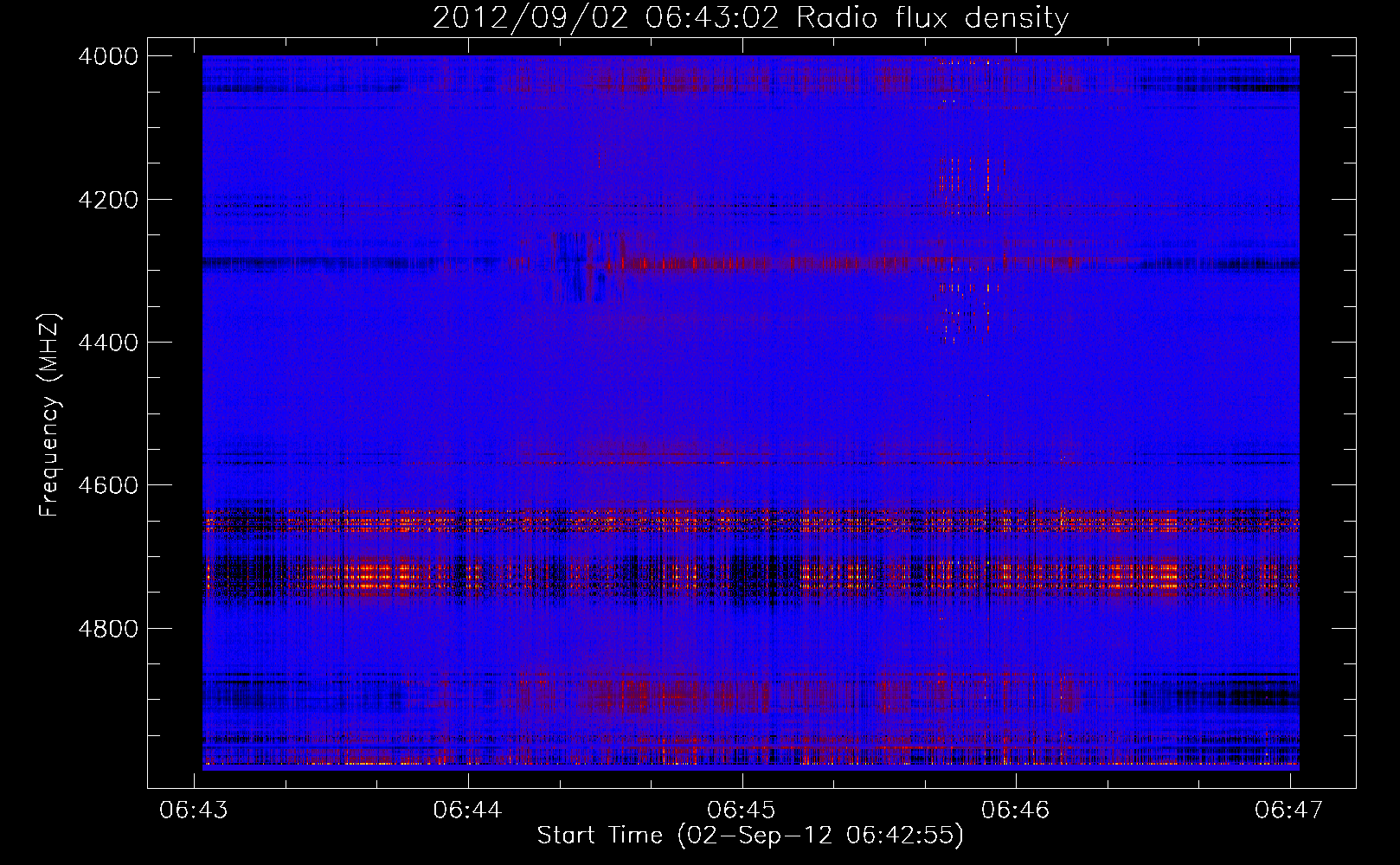Click the plot title "2012/09/02 06:43:02 Radio flux density"
The image size is (1400, 865).
[x=750, y=17]
